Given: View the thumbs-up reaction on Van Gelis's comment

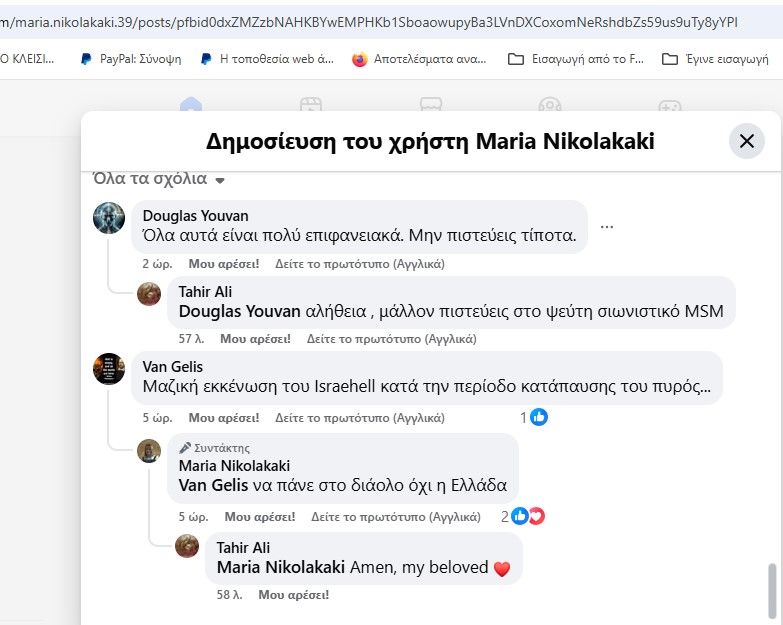Looking at the screenshot, I should 534,417.
